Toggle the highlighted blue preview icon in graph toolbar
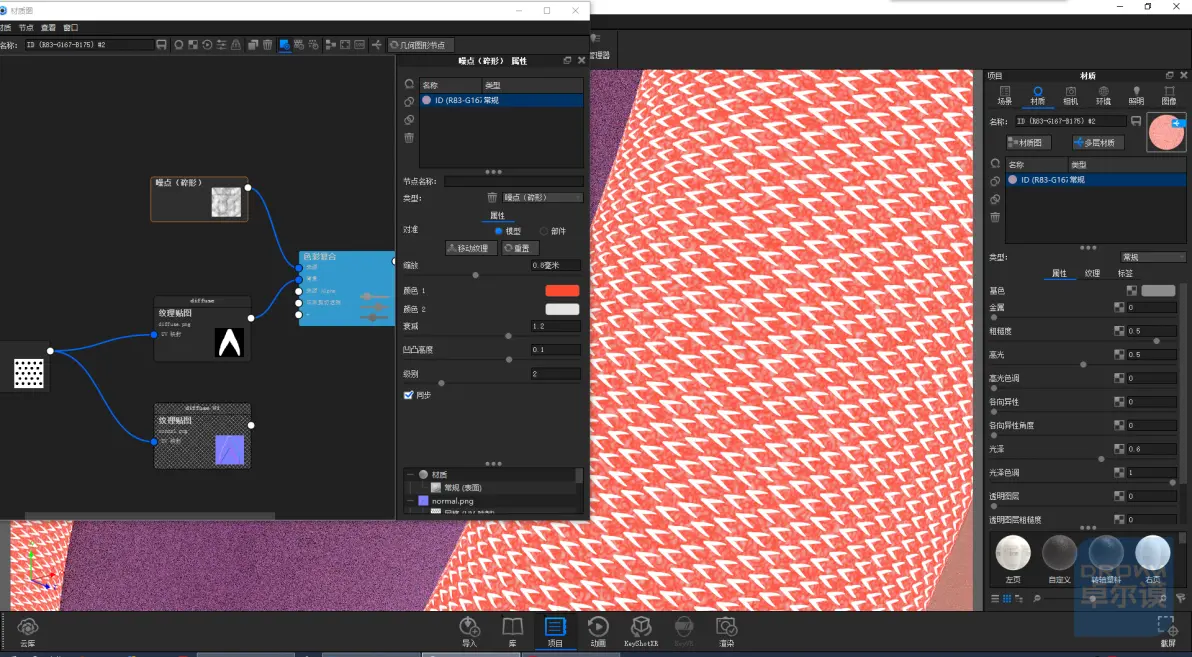 click(x=284, y=45)
